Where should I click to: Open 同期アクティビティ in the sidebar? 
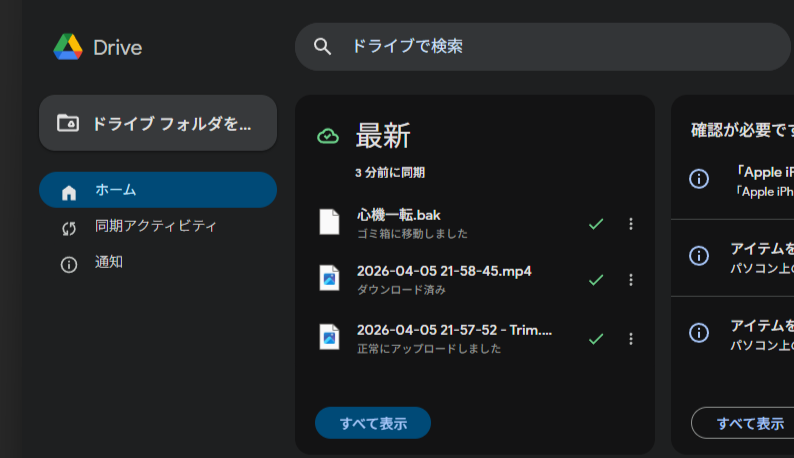click(x=158, y=226)
